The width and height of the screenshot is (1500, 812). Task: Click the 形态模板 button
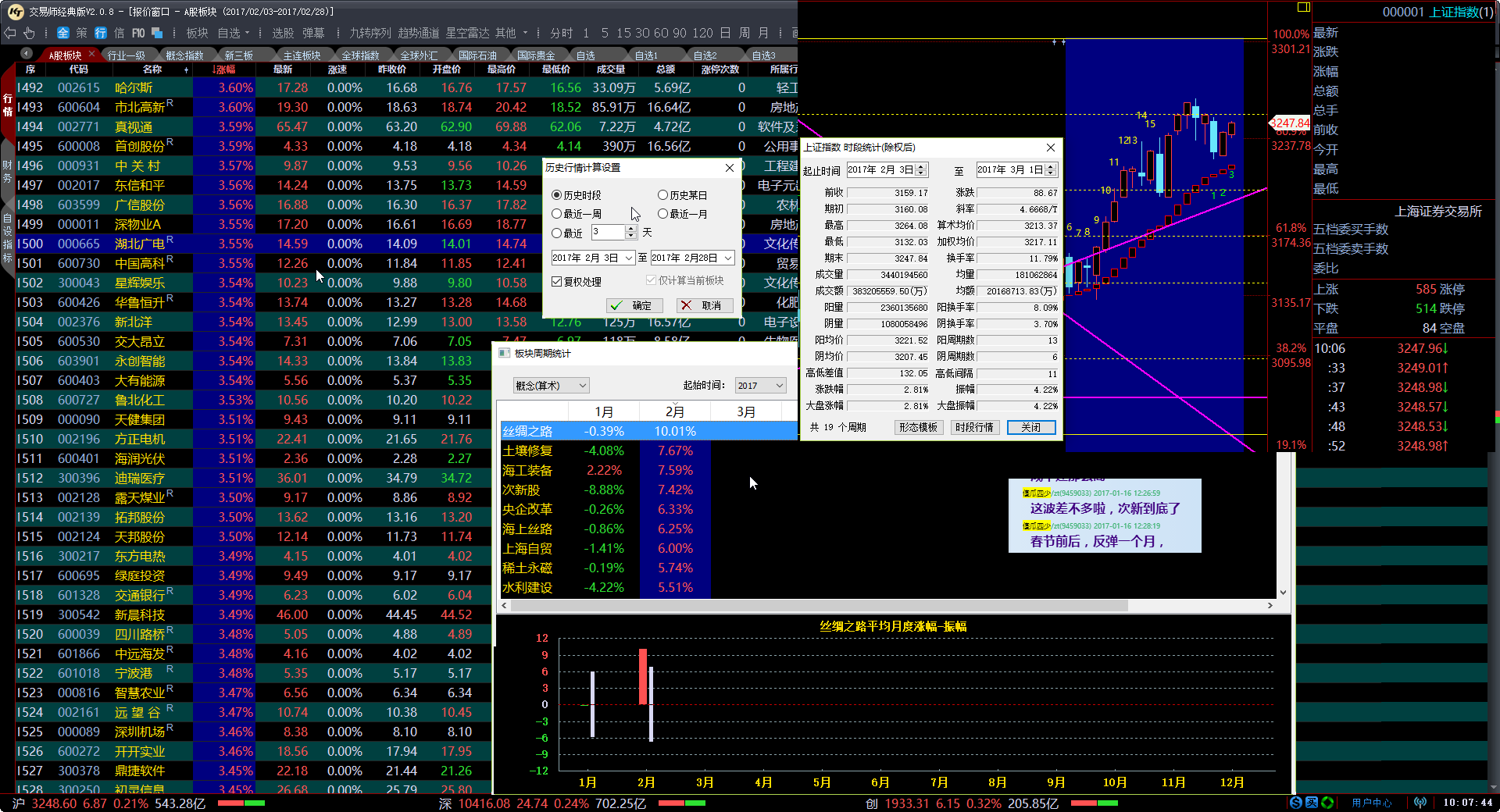point(918,428)
